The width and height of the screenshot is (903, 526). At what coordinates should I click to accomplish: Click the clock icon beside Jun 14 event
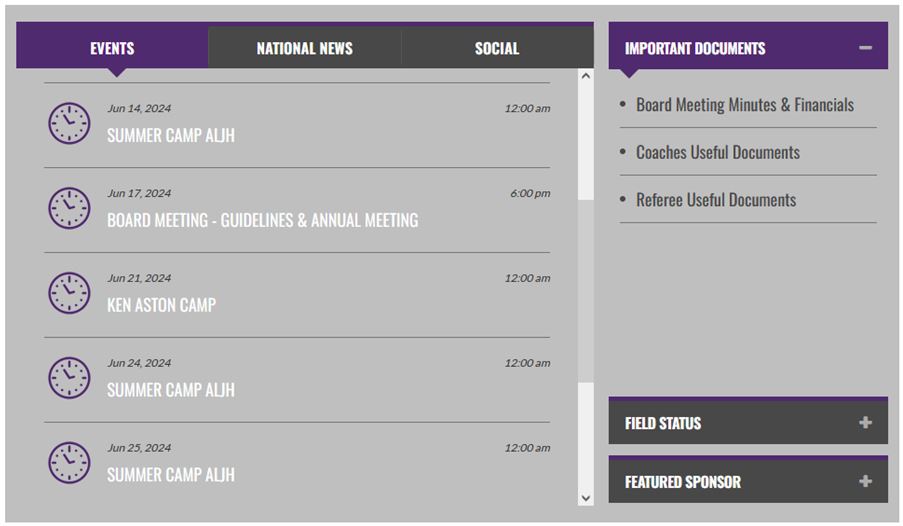click(69, 123)
